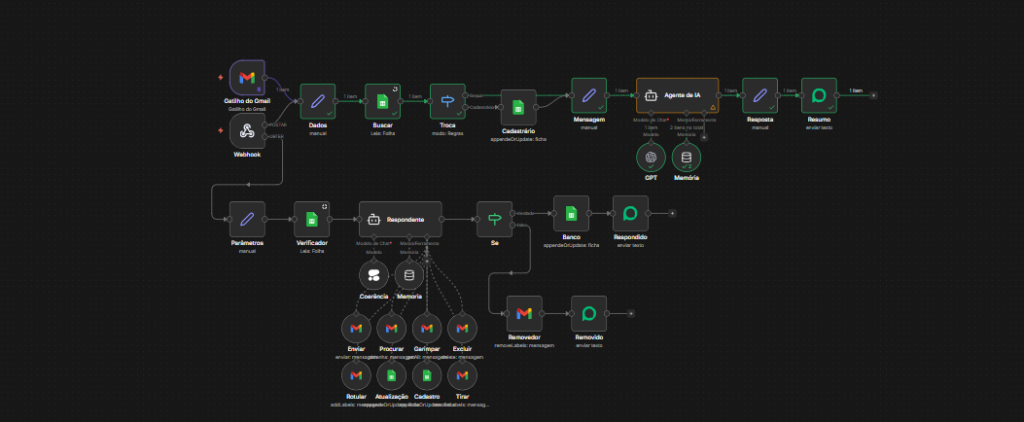The width and height of the screenshot is (1024, 422).
Task: Select the Memória node under Agente de IA
Action: [686, 157]
